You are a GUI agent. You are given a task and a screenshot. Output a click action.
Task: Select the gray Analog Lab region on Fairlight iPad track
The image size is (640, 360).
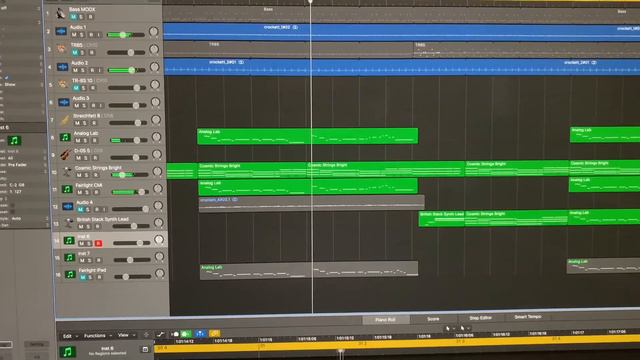[x=309, y=271]
